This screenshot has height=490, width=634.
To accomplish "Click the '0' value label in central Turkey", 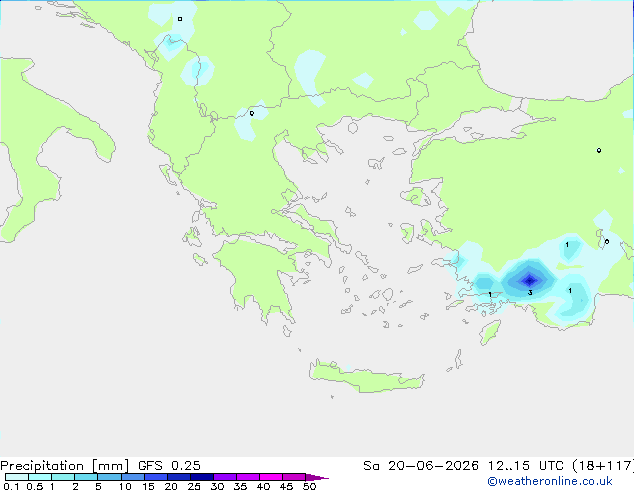I will [x=599, y=150].
